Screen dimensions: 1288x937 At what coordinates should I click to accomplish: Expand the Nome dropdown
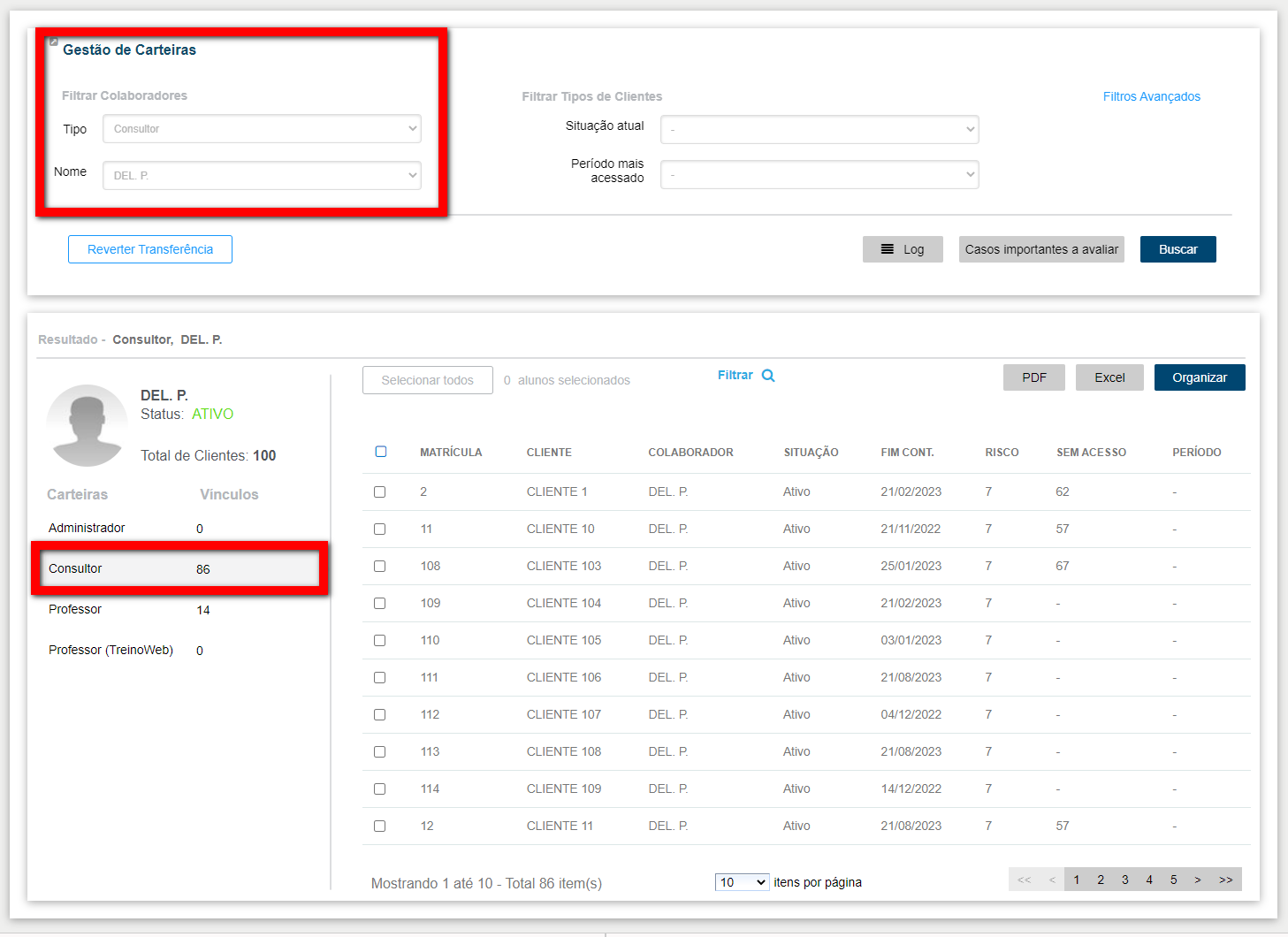(262, 176)
